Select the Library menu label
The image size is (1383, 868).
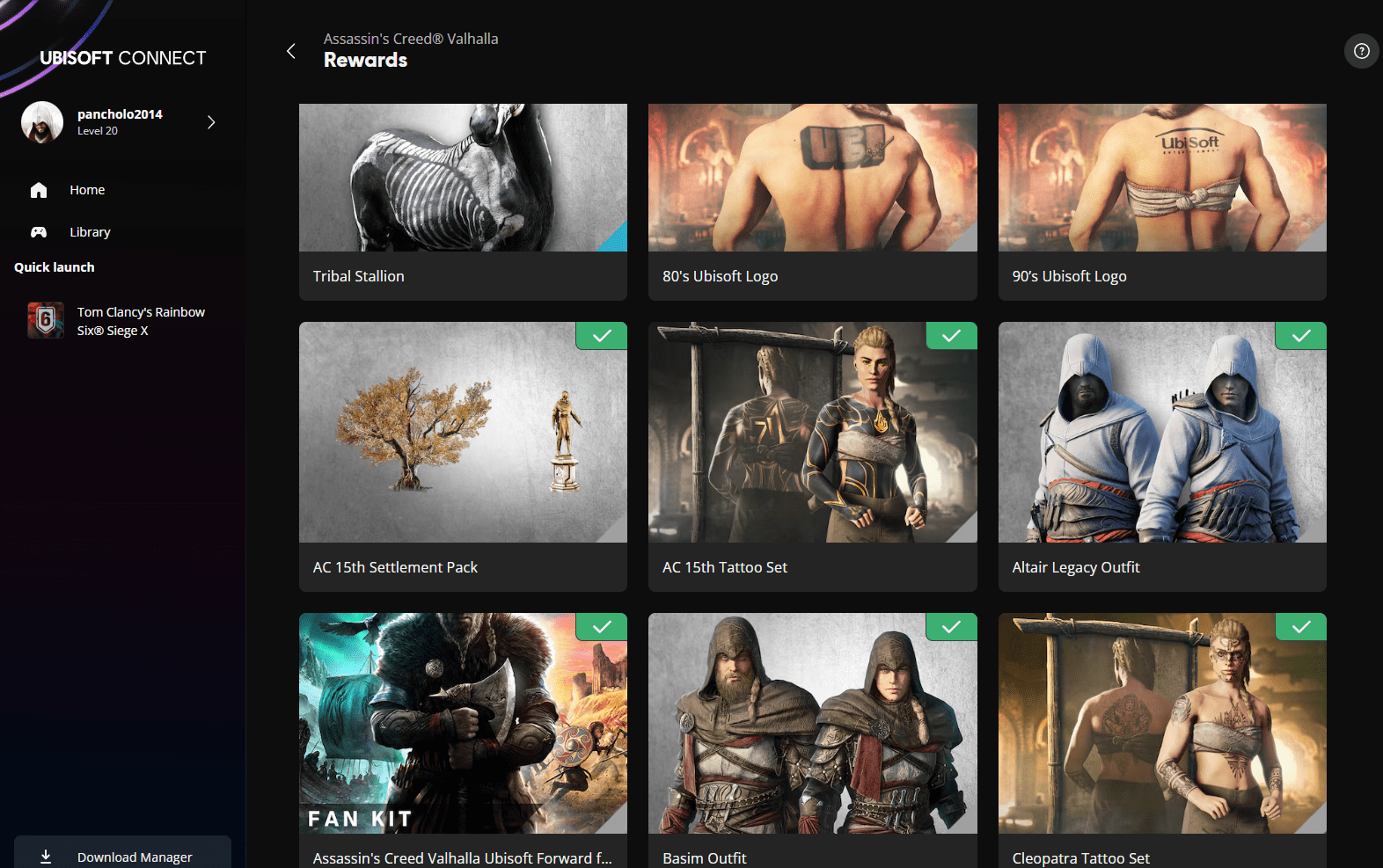(x=90, y=232)
